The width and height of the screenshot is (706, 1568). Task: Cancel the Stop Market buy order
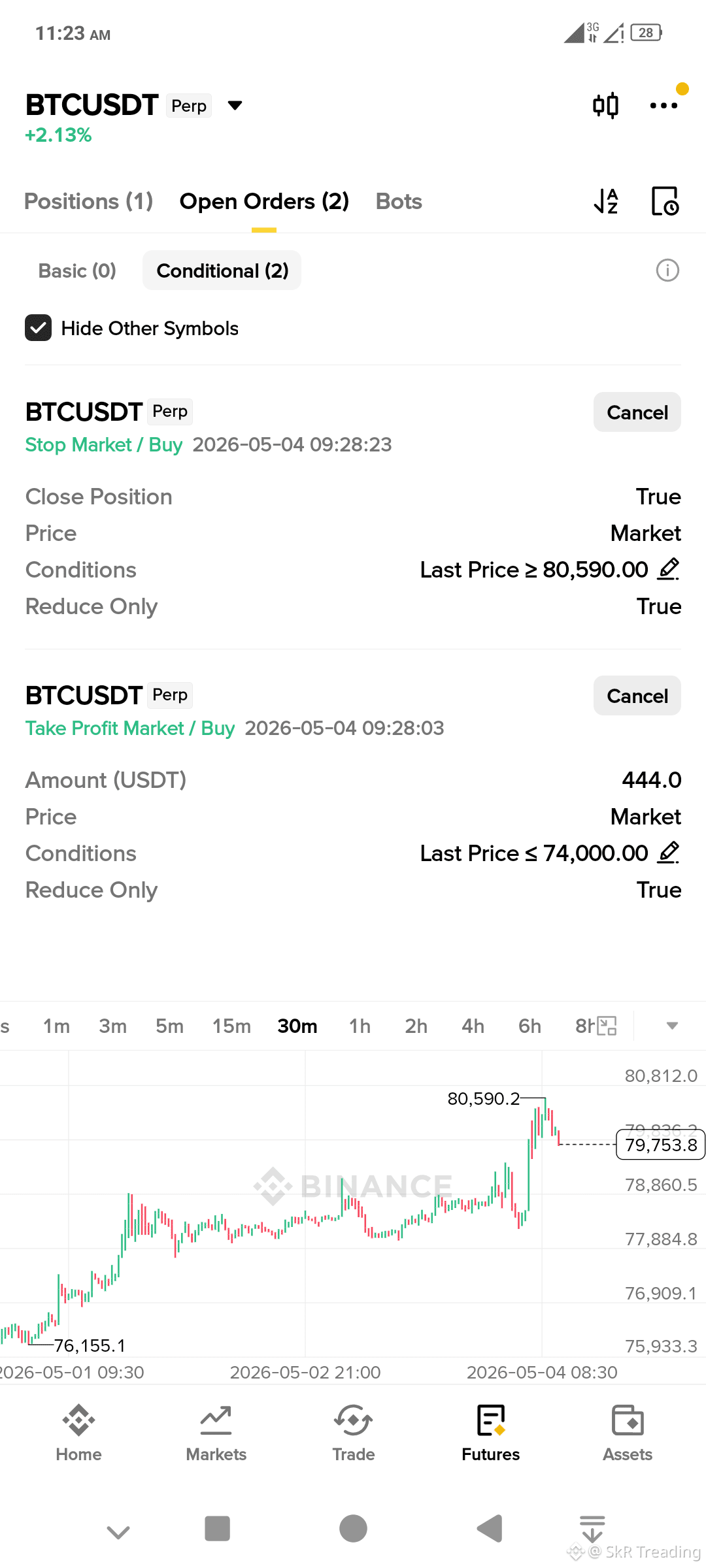click(x=637, y=412)
